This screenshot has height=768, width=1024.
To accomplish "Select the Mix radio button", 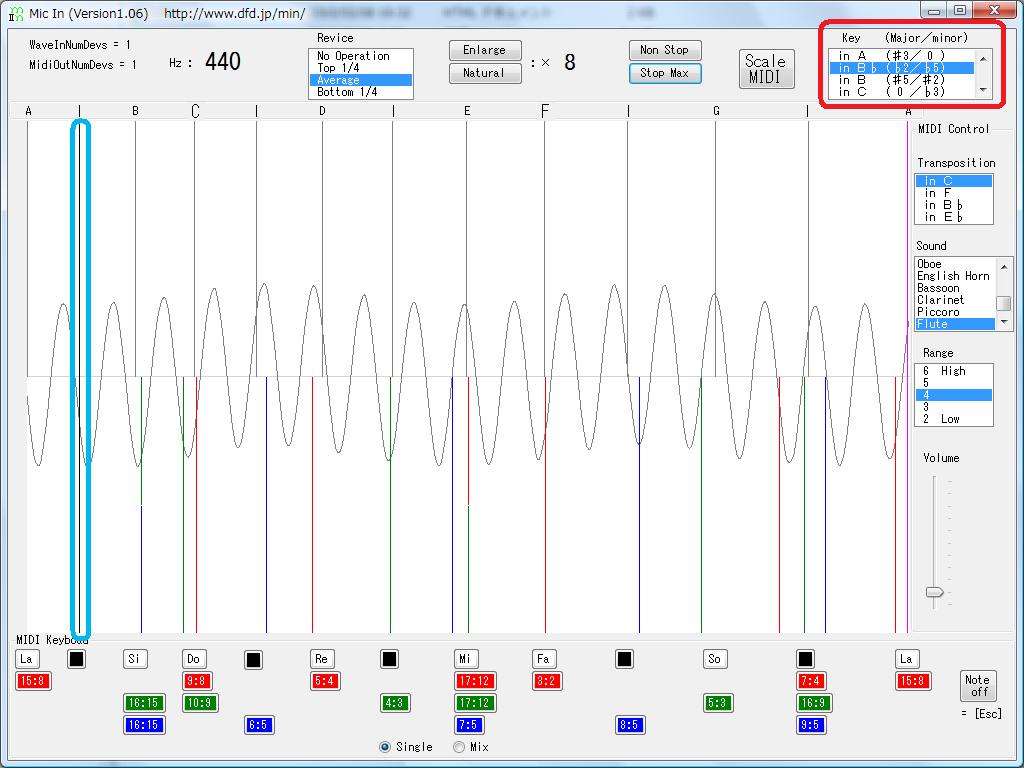I will pos(459,746).
